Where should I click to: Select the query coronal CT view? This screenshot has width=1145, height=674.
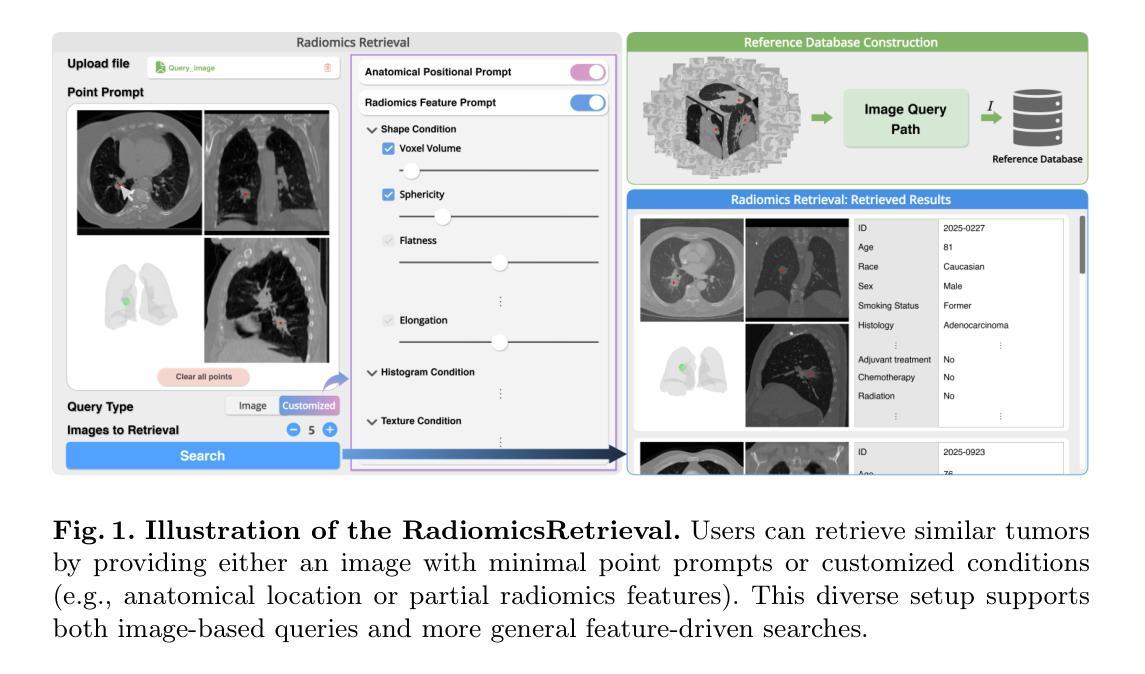(267, 172)
